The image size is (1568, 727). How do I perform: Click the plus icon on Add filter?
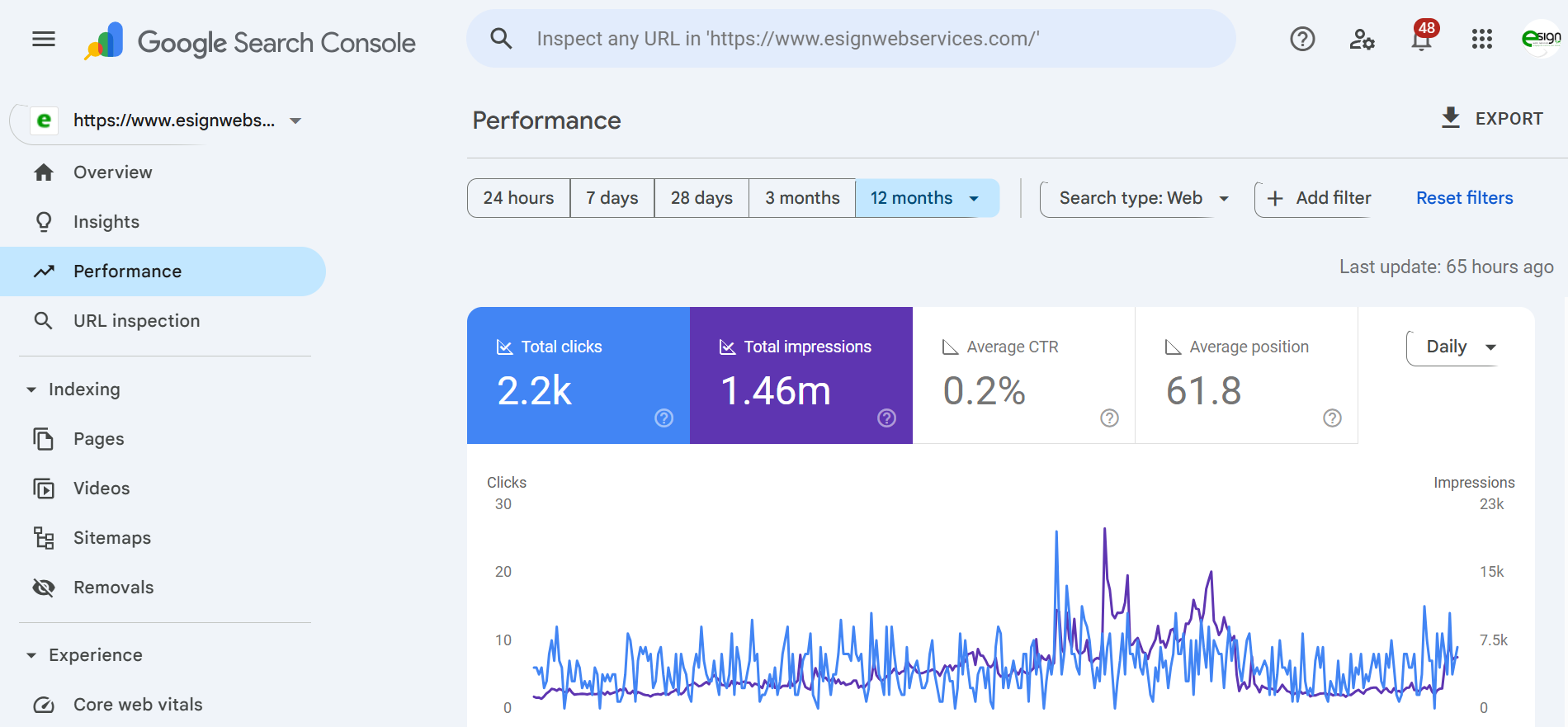click(1275, 199)
